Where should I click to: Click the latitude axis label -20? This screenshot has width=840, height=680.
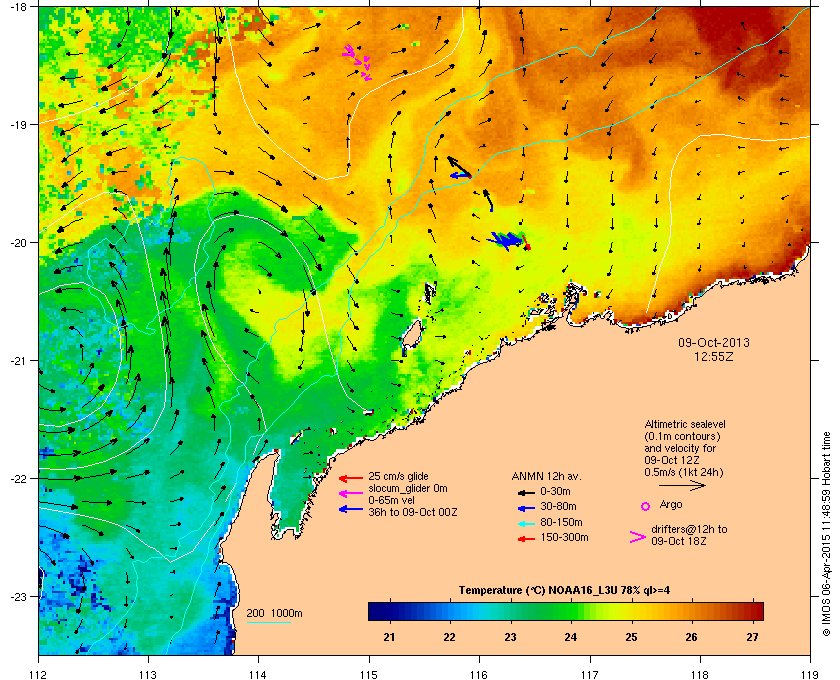(x=19, y=242)
